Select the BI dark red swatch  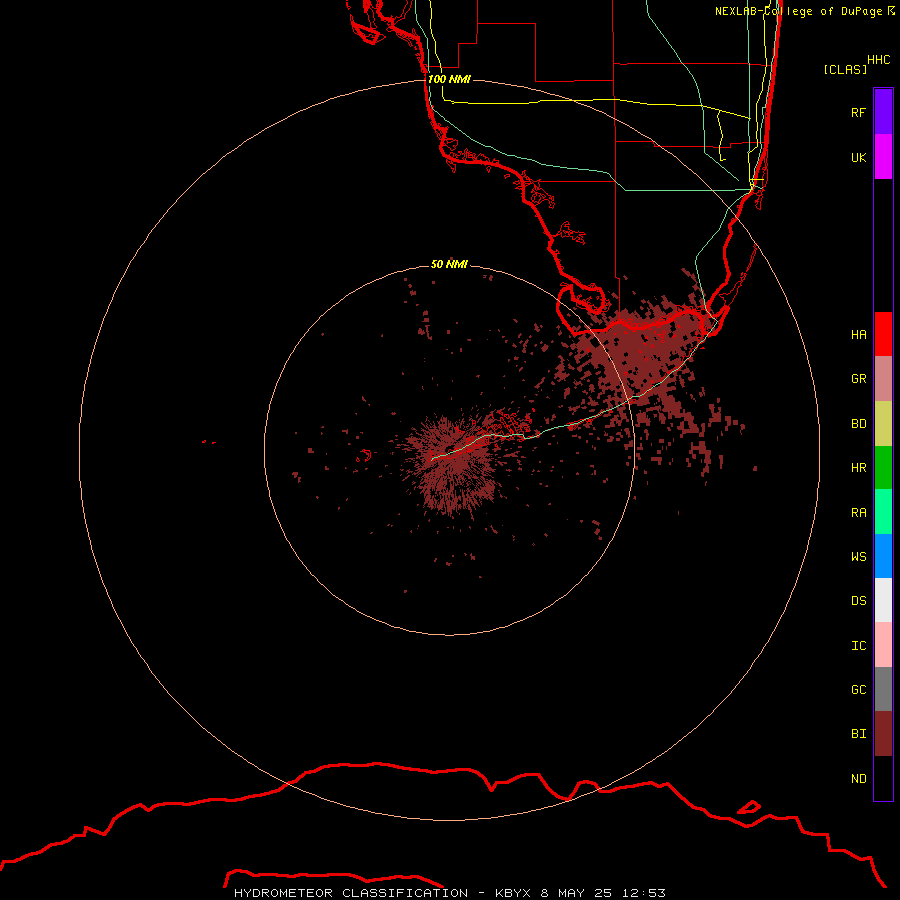883,734
